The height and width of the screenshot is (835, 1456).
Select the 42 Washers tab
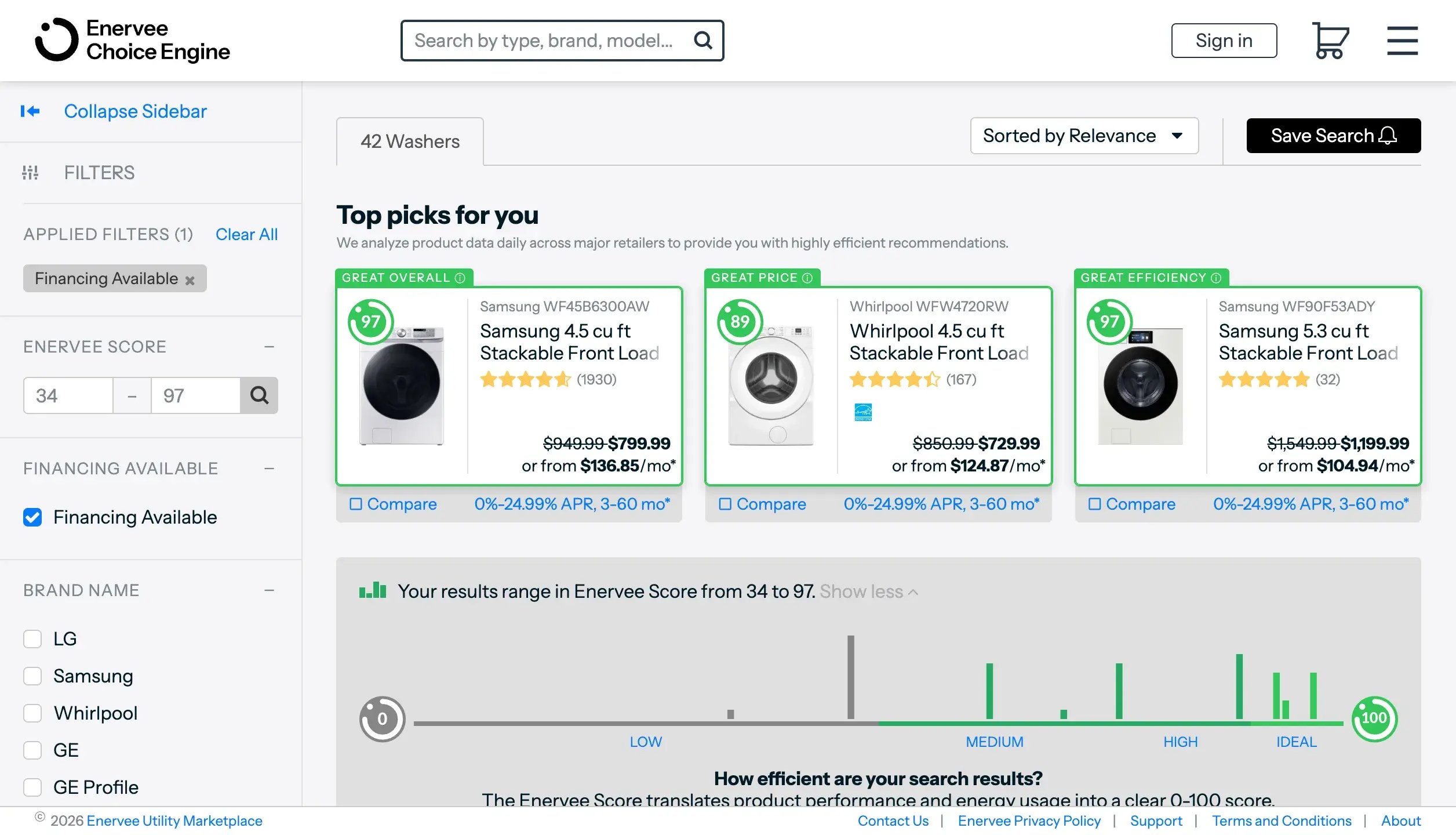[x=410, y=141]
